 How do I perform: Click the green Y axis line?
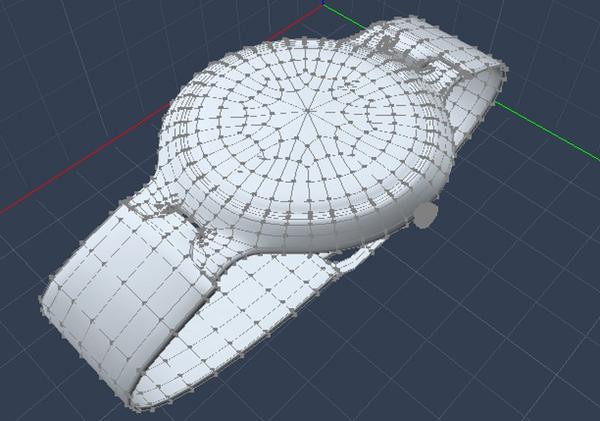point(547,131)
